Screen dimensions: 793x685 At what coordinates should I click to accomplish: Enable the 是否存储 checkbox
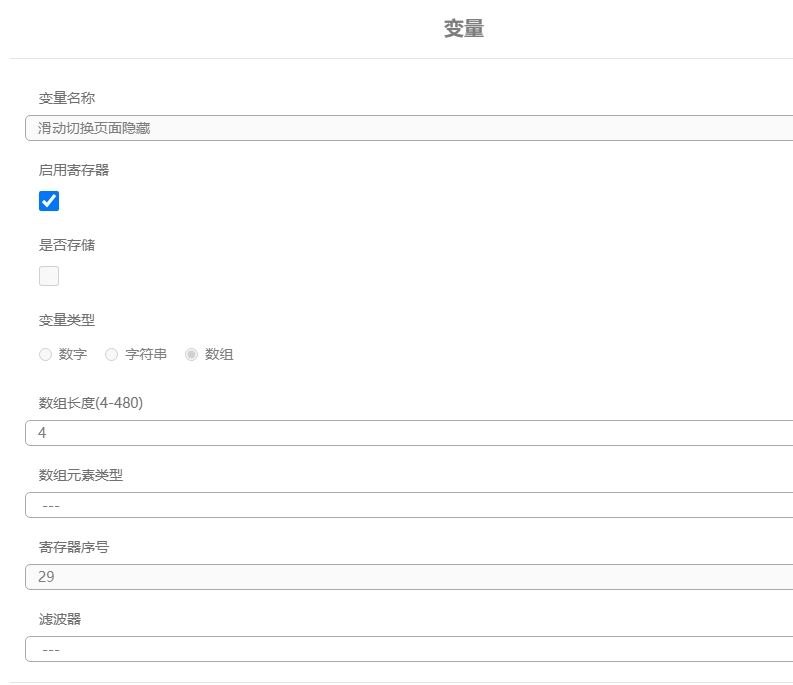pyautogui.click(x=49, y=276)
